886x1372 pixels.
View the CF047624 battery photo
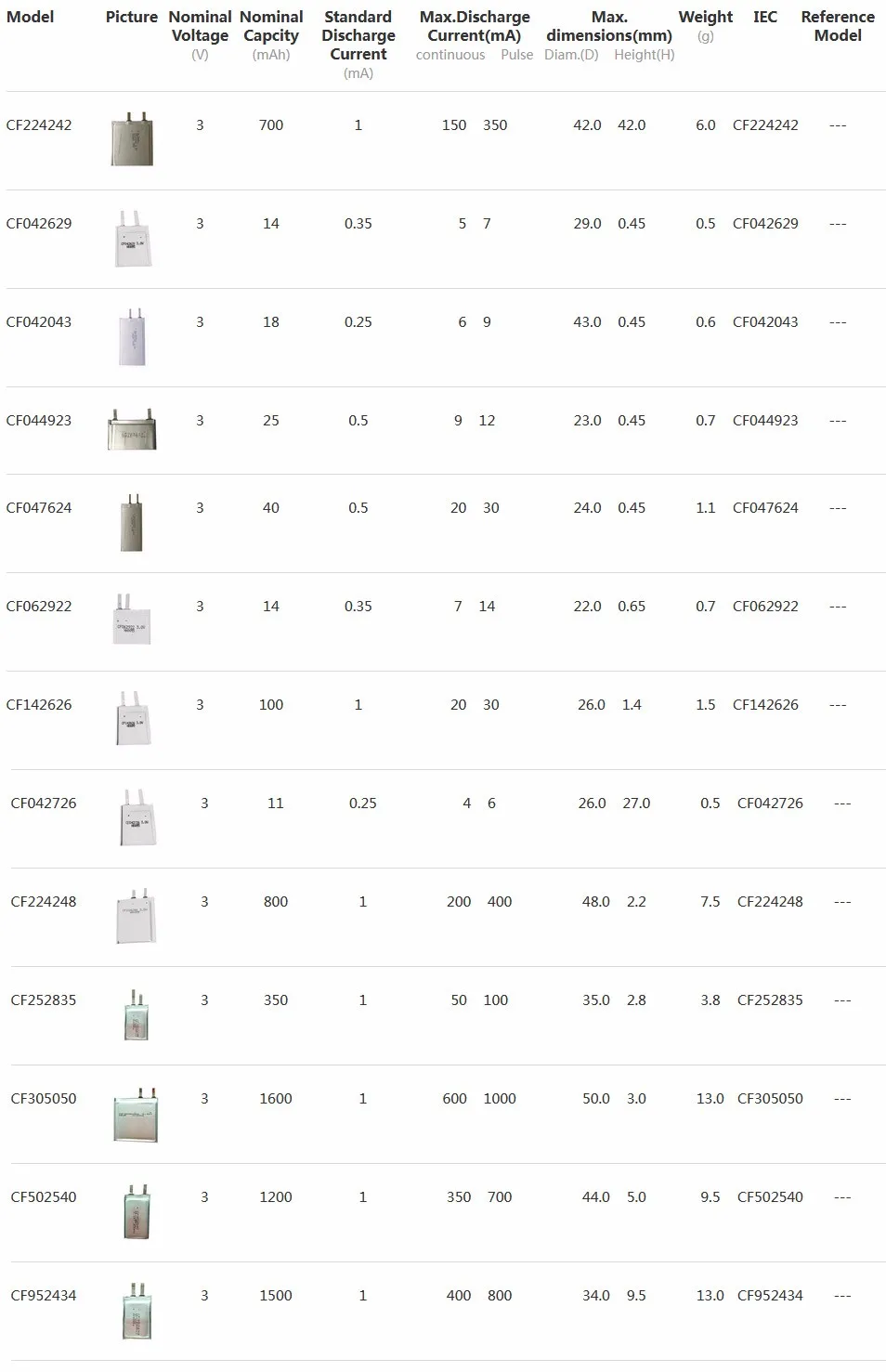coord(132,523)
